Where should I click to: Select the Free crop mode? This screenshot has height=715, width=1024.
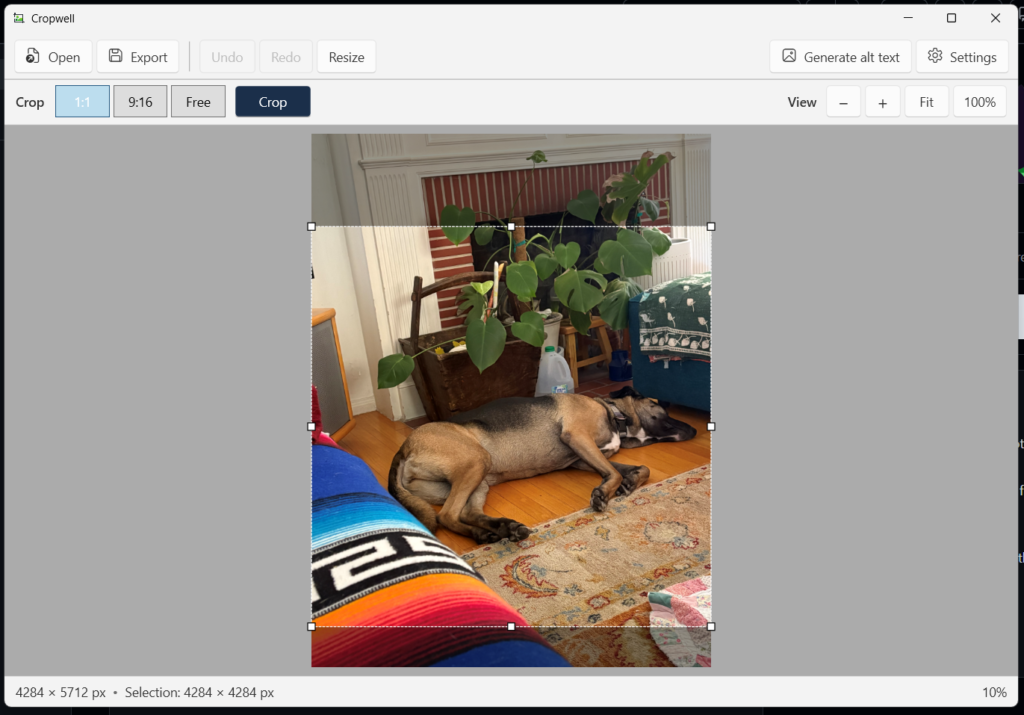click(x=198, y=102)
